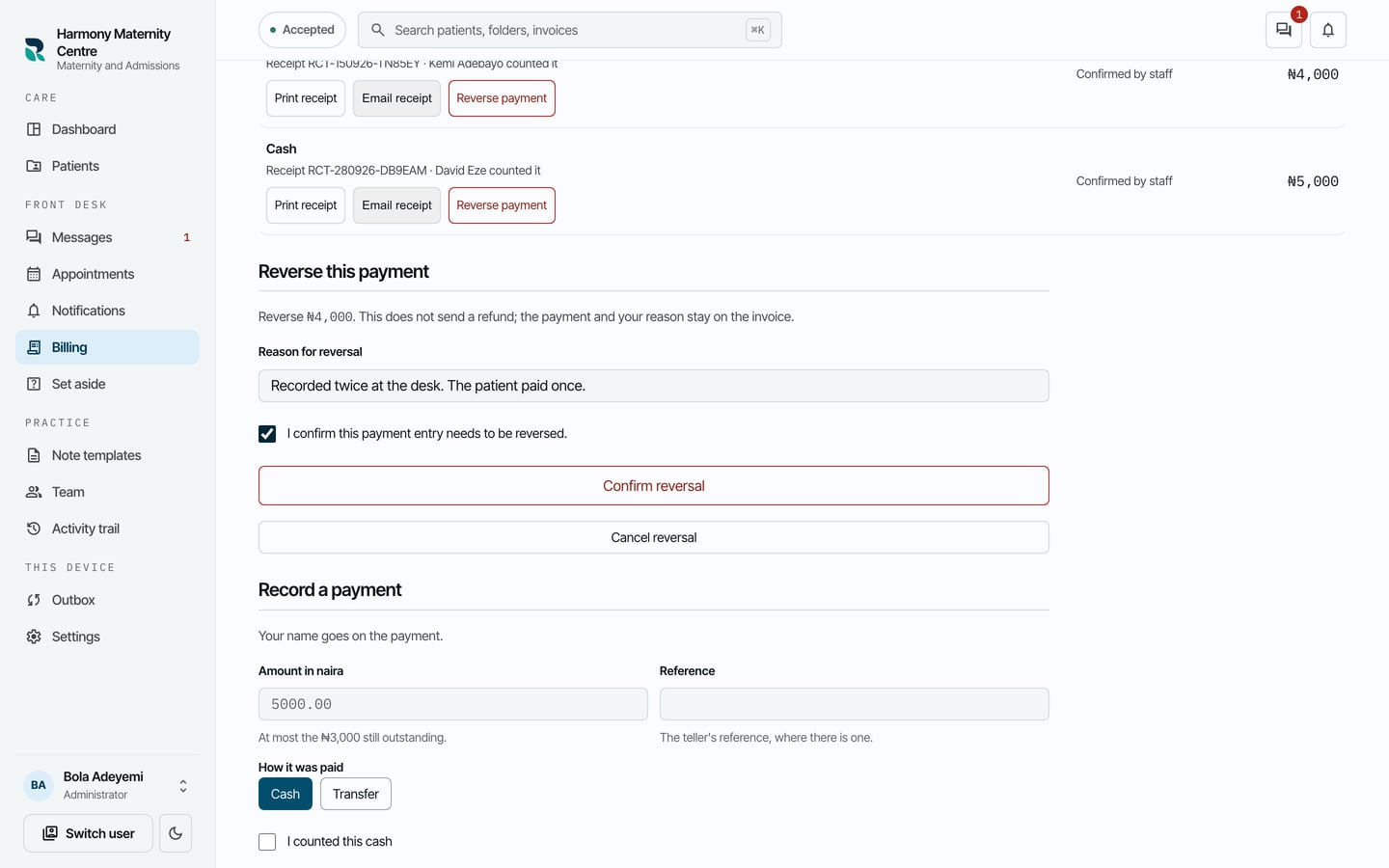Focus the search patients, folders, invoices box
Viewport: 1389px width, 868px height.
pyautogui.click(x=569, y=30)
